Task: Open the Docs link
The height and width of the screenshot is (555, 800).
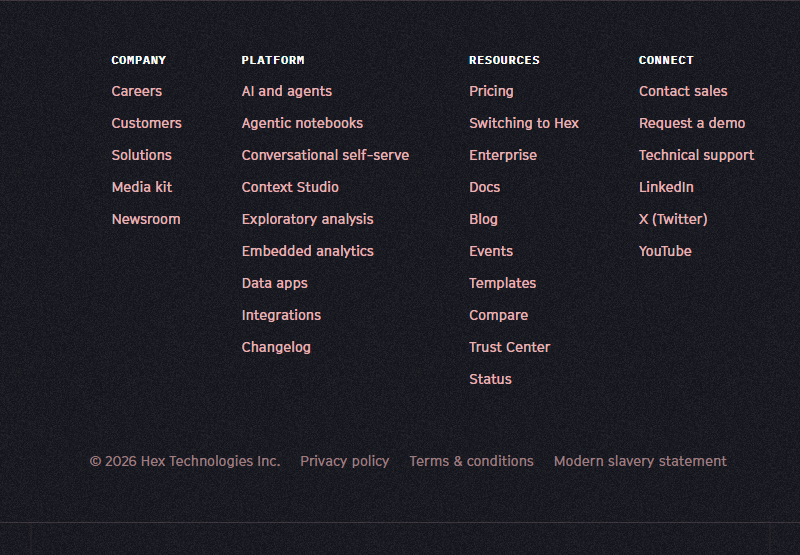Action: [x=484, y=187]
